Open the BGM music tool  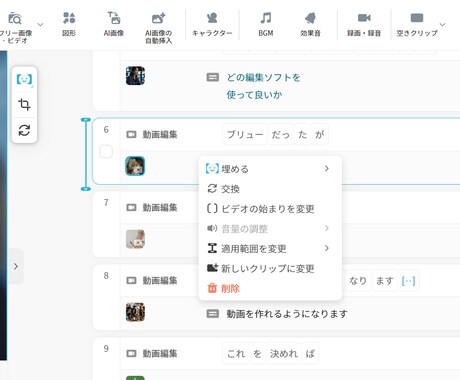[266, 24]
